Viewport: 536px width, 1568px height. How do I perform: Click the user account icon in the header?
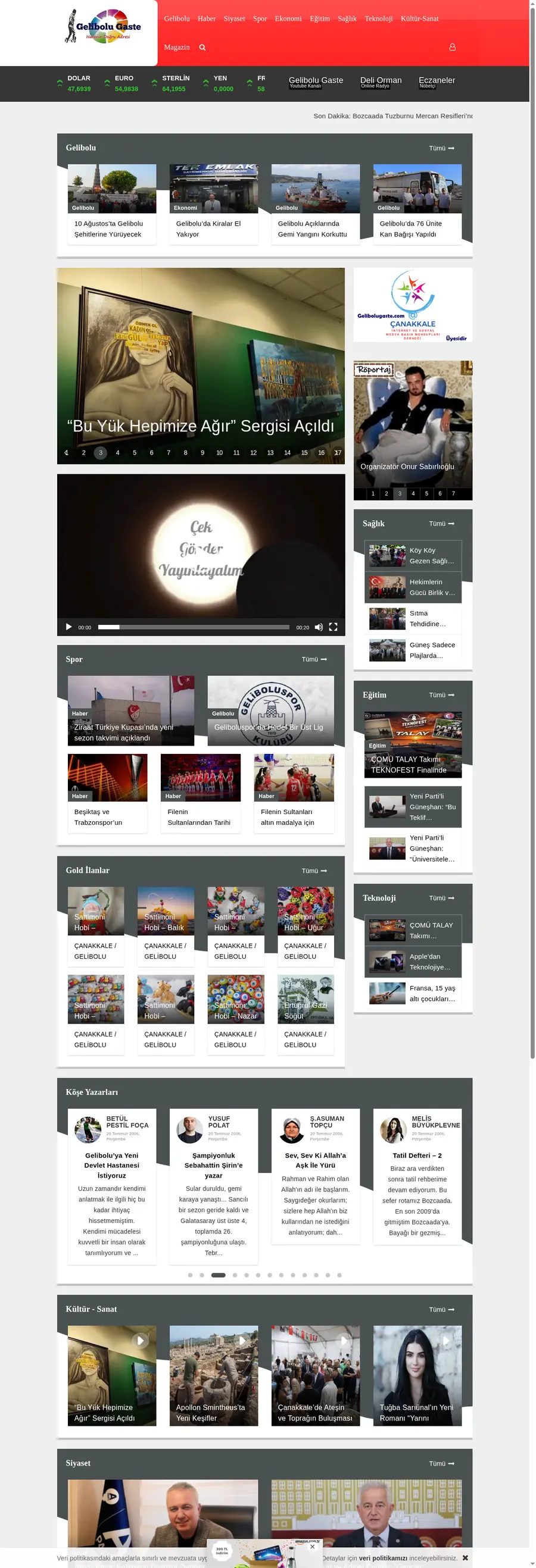pos(452,47)
